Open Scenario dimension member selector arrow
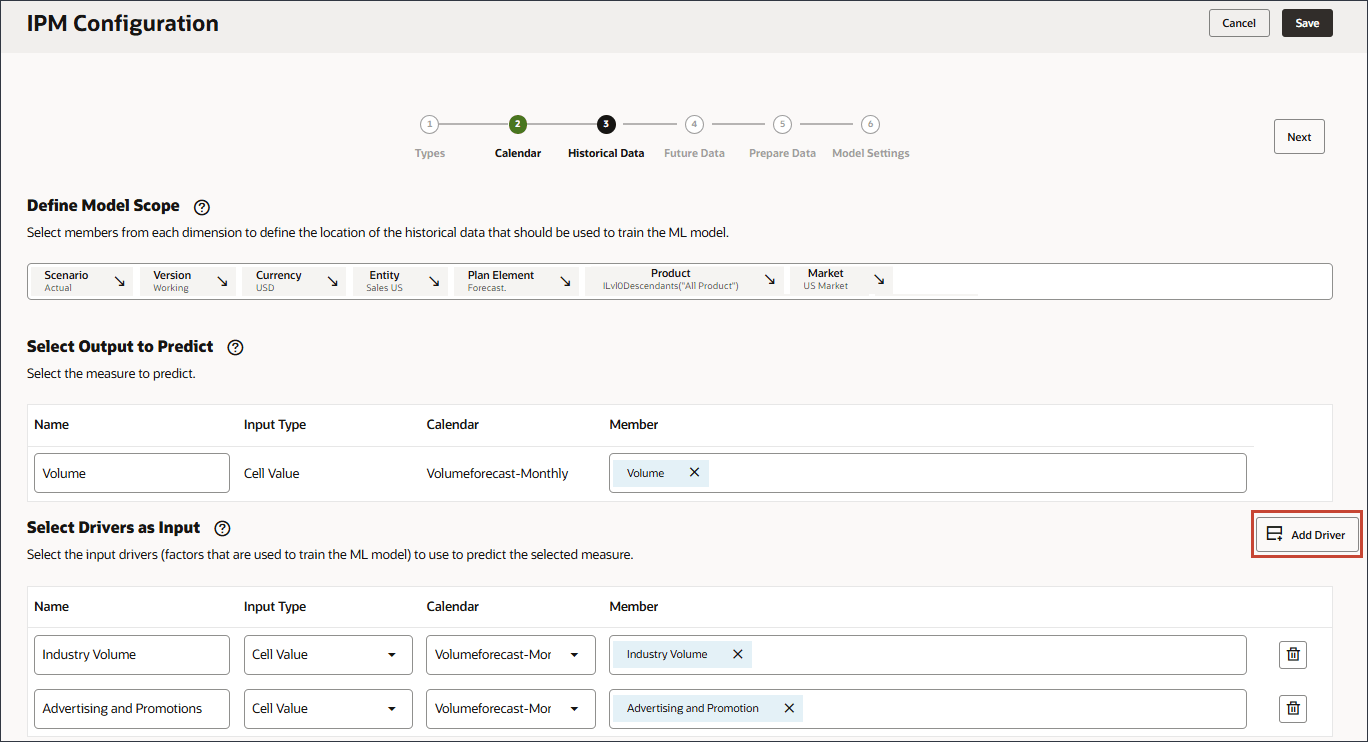 coord(120,282)
